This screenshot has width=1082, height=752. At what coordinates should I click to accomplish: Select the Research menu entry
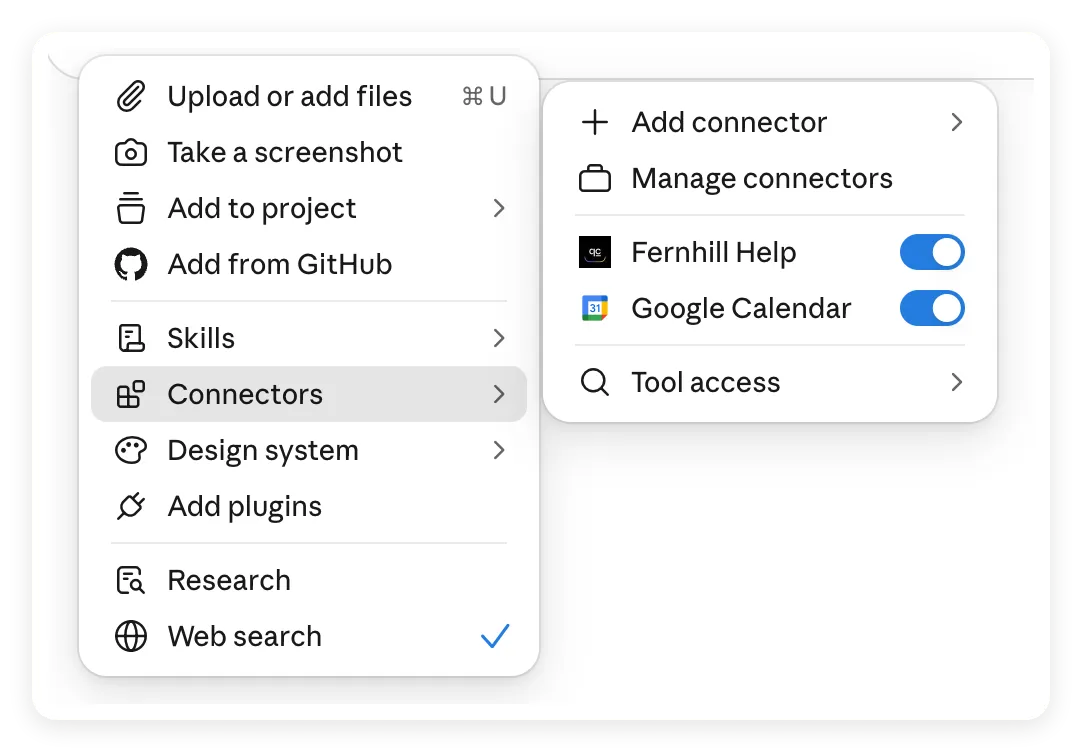tap(309, 580)
